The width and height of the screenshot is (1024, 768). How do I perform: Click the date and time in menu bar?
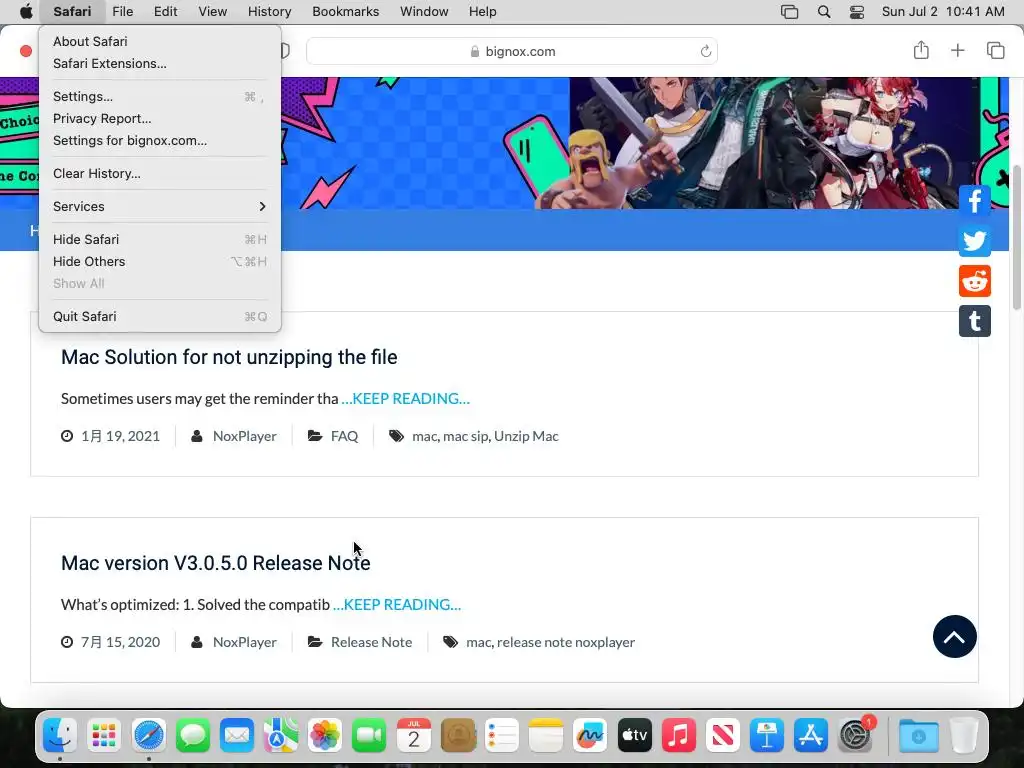click(943, 12)
